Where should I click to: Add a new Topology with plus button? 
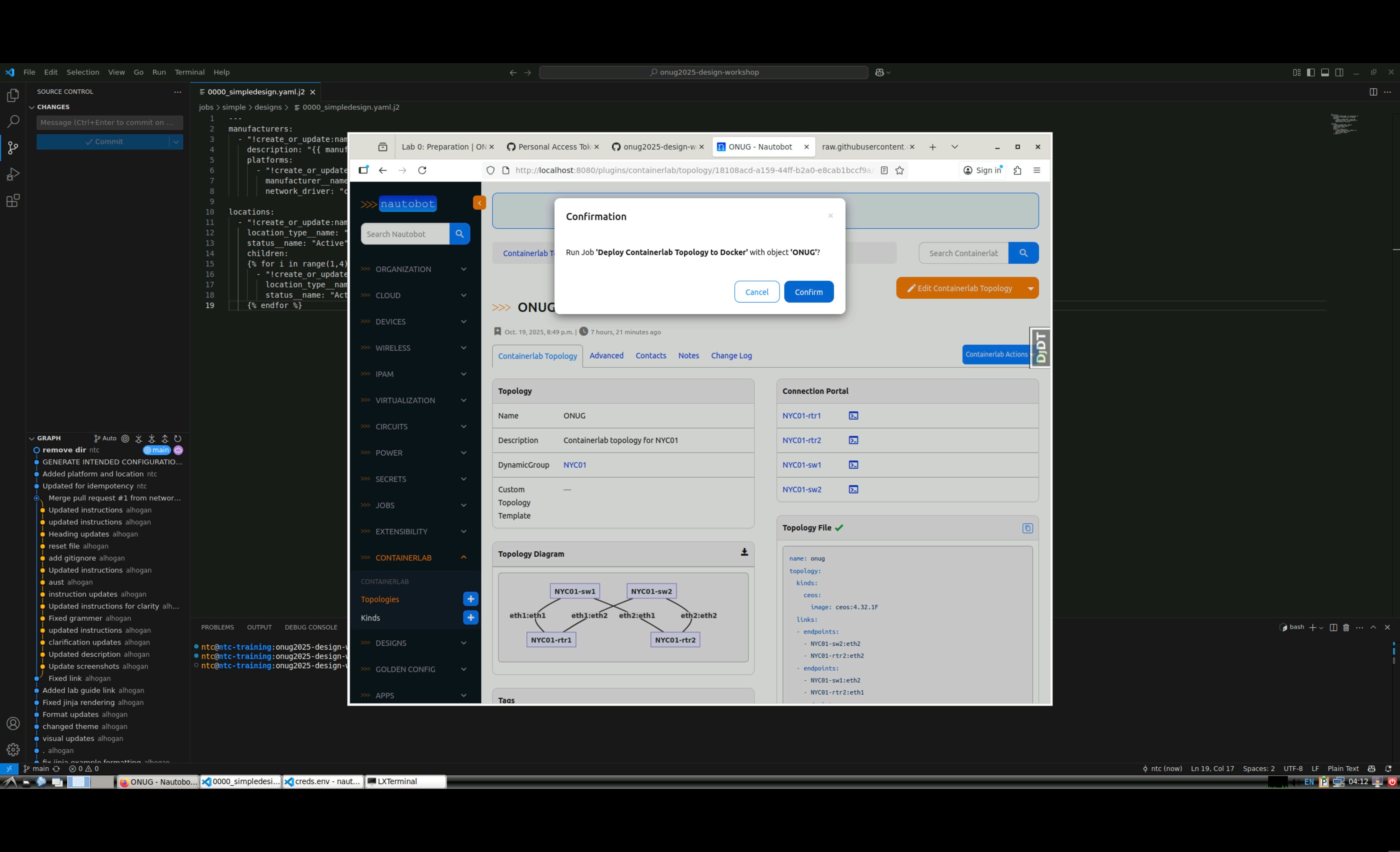[471, 599]
